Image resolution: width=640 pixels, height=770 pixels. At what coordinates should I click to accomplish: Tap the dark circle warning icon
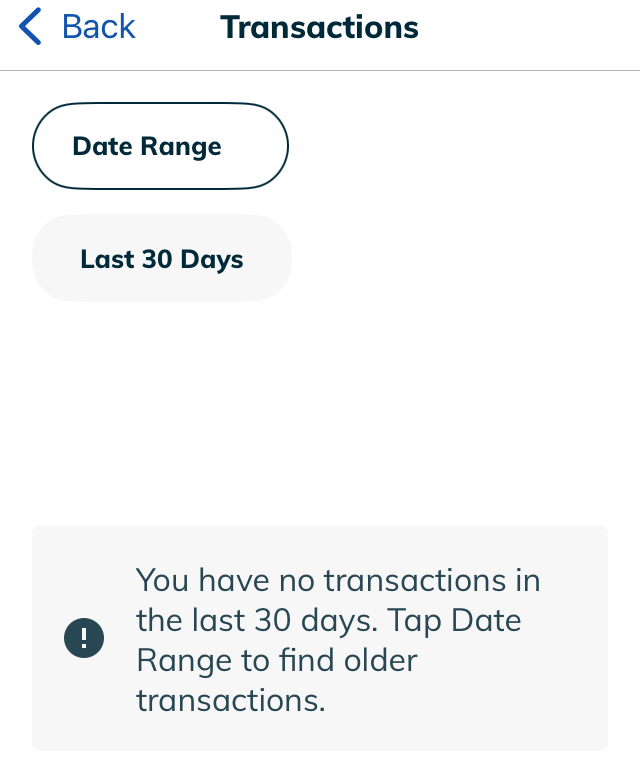[84, 639]
